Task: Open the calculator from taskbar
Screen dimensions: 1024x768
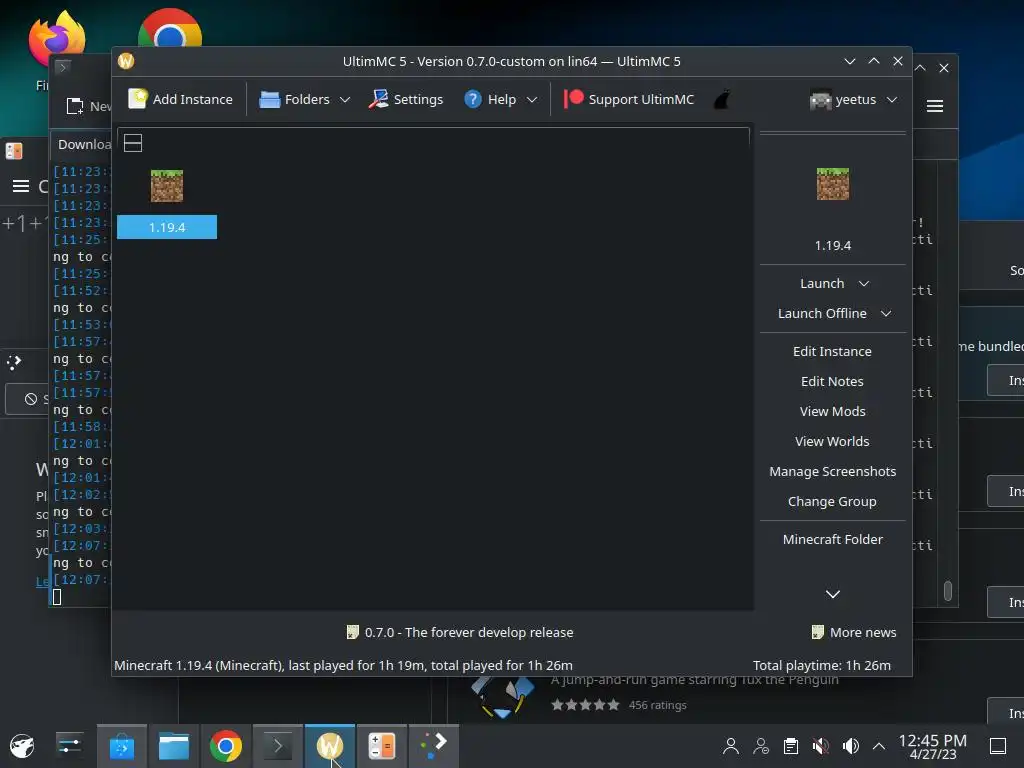Action: click(x=381, y=746)
